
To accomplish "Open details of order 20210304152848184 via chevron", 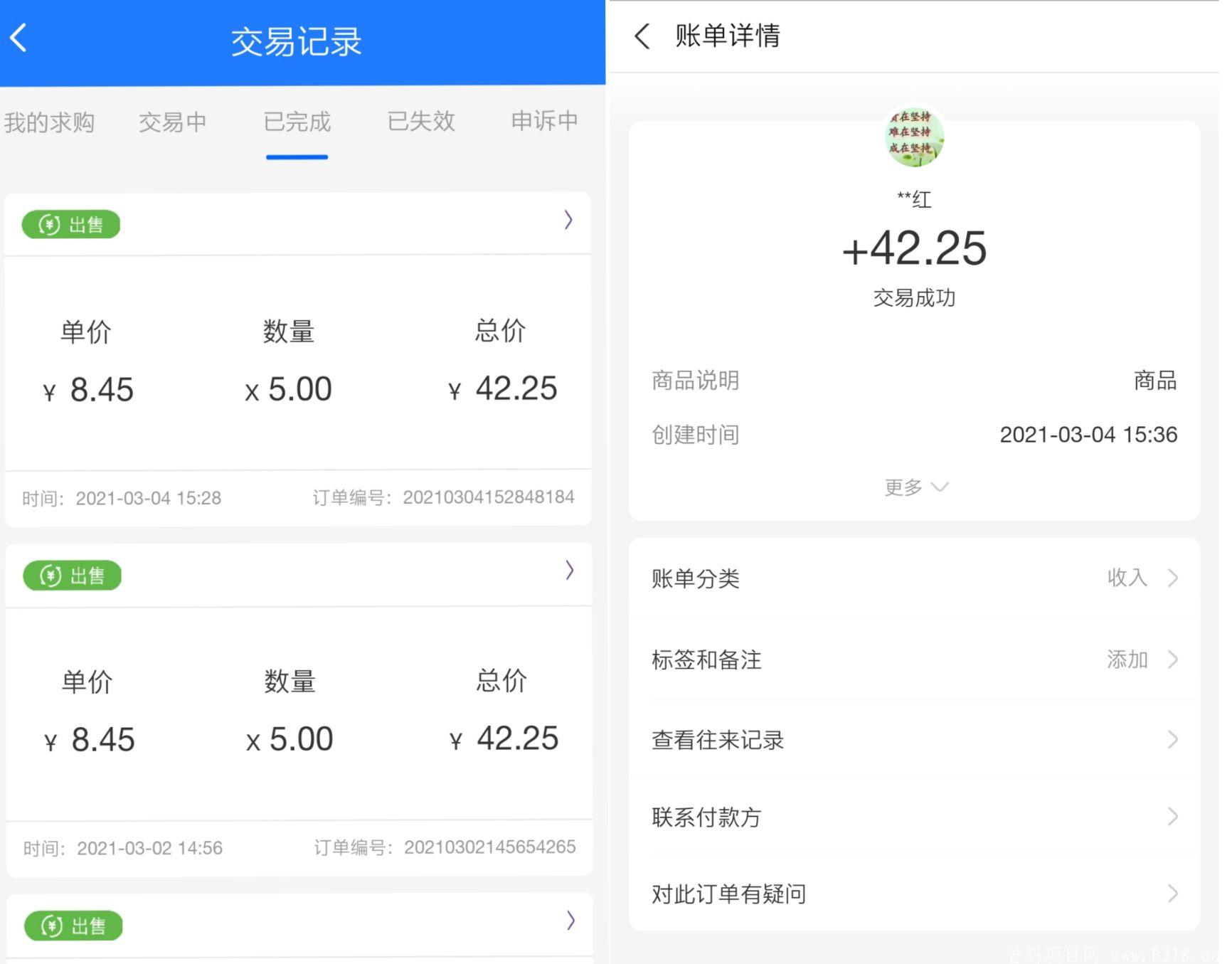I will [568, 220].
